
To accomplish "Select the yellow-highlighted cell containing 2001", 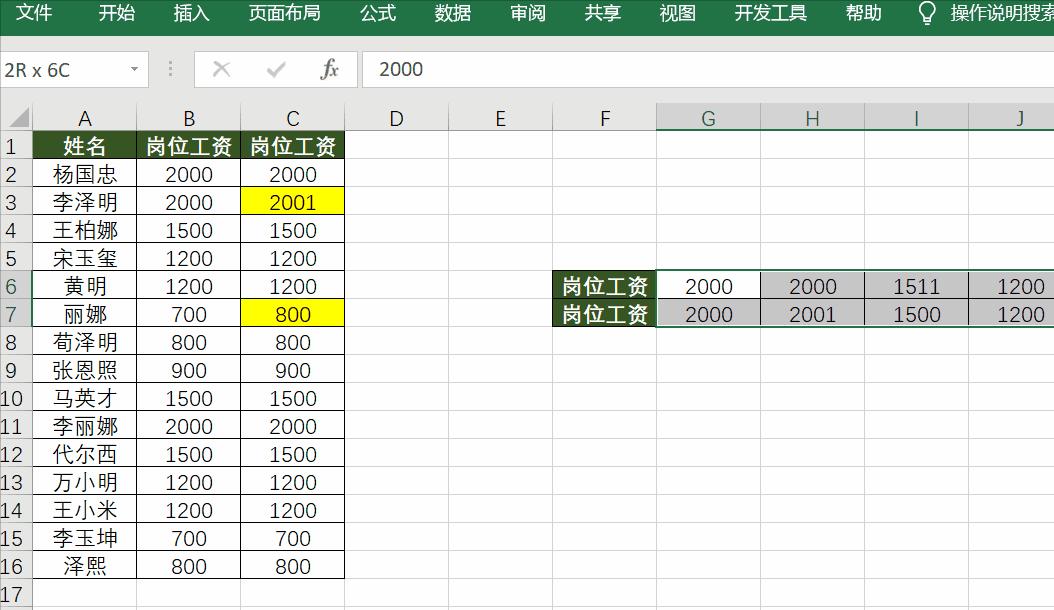I will pos(292,201).
